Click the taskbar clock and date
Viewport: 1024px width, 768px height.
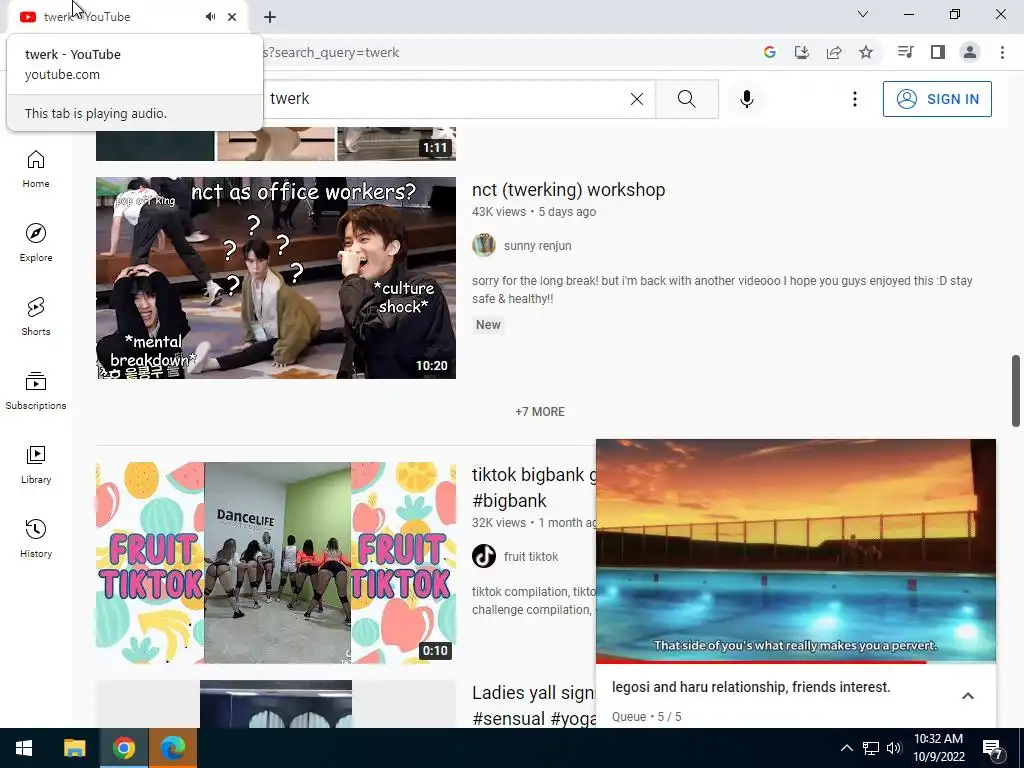[938, 748]
